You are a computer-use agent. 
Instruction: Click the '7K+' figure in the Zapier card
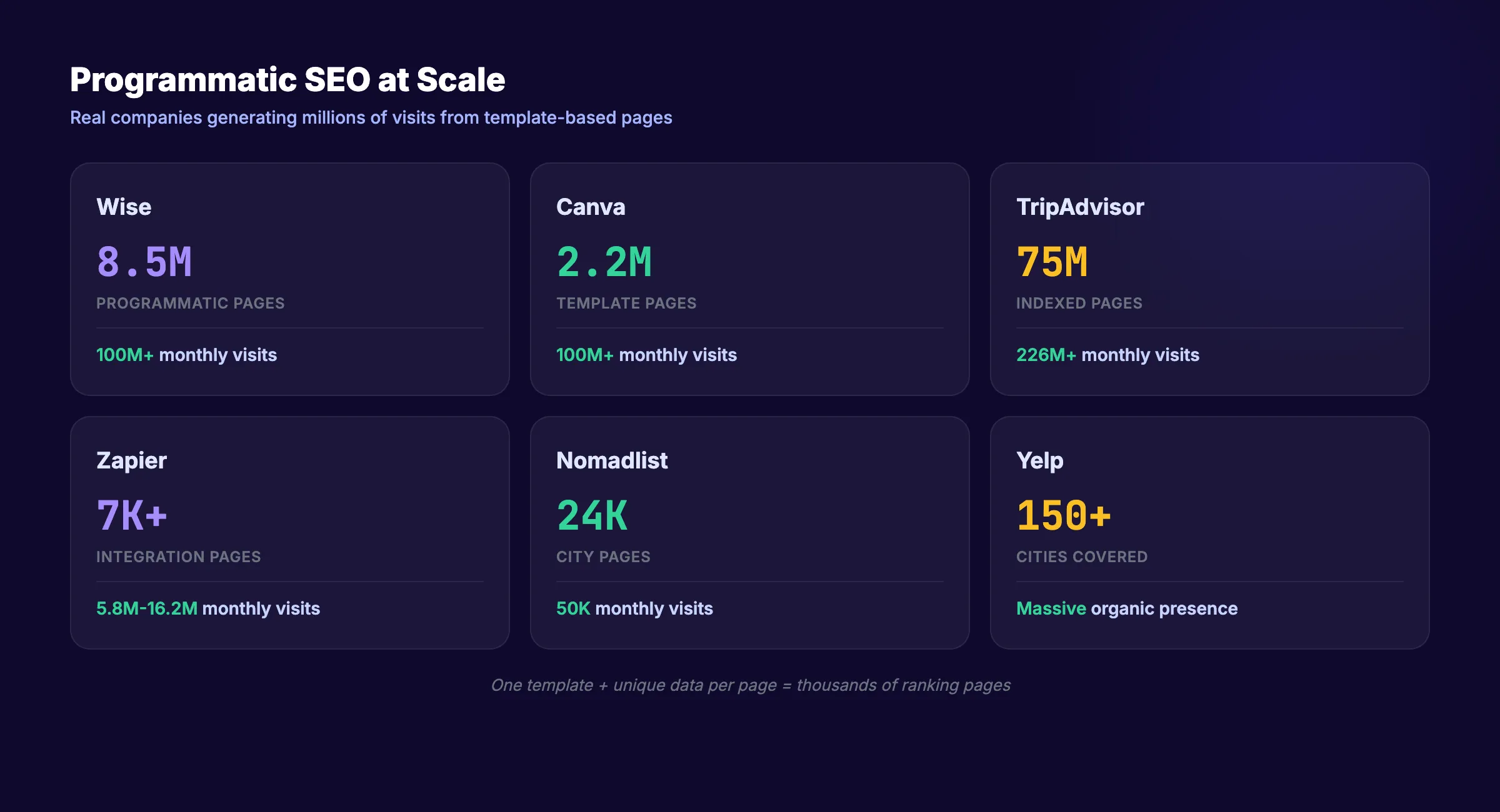[x=132, y=515]
